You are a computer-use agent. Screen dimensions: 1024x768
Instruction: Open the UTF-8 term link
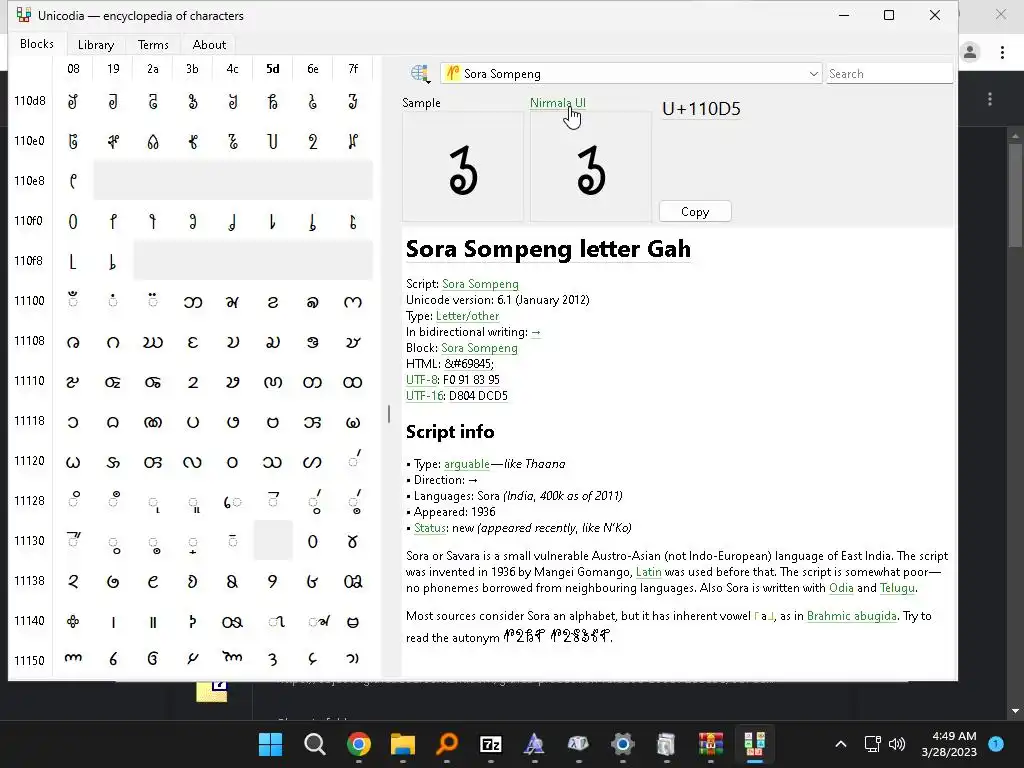[421, 380]
